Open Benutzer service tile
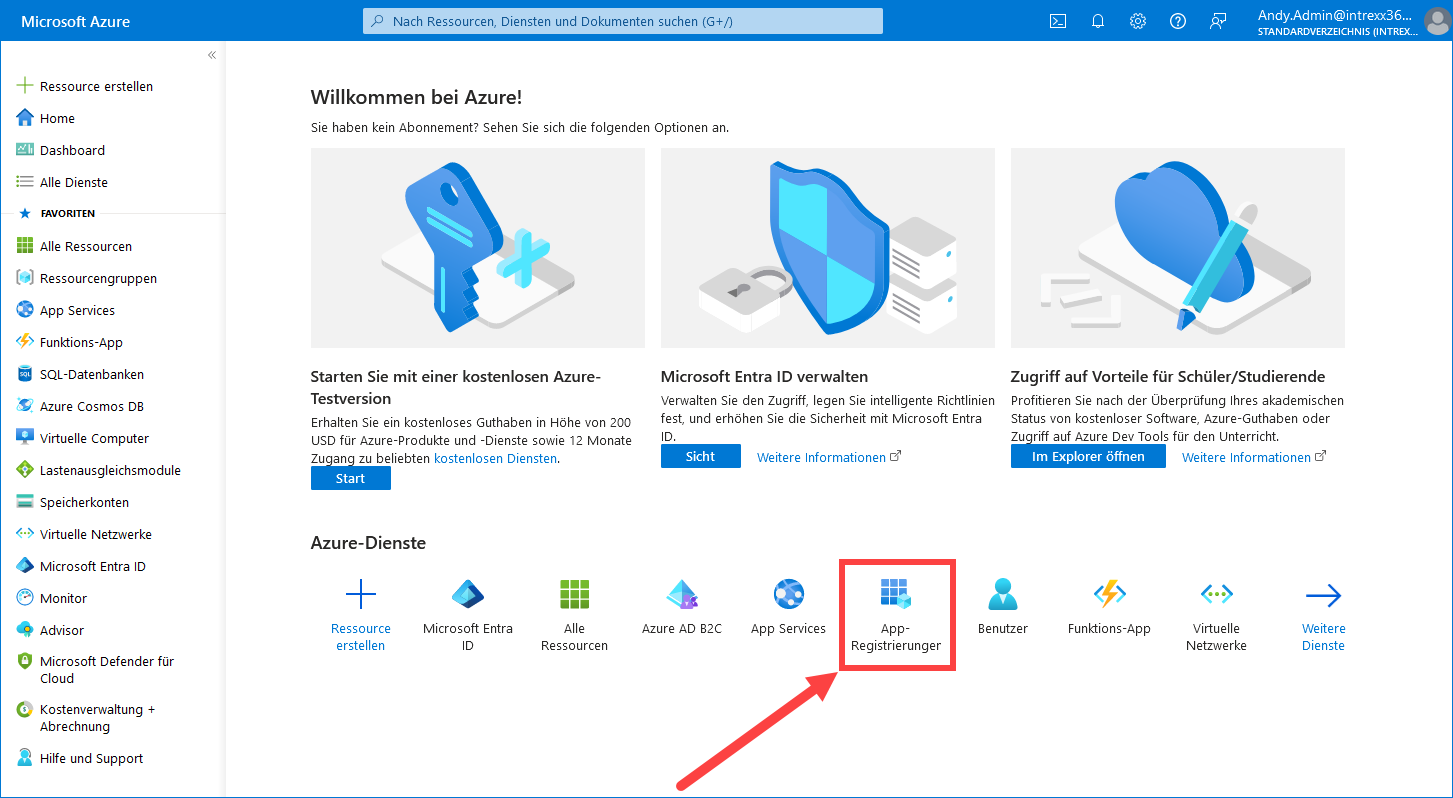Image resolution: width=1453 pixels, height=798 pixels. 1003,608
